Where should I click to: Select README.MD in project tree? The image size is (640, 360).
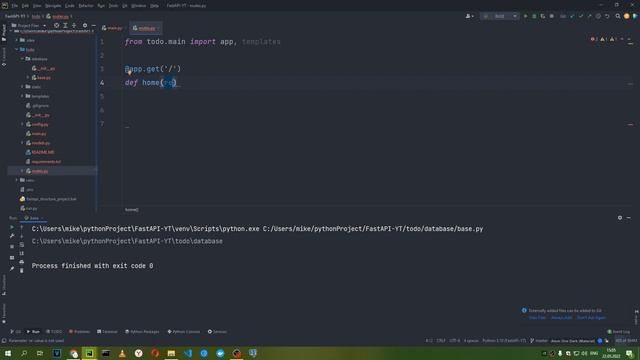tap(40, 152)
